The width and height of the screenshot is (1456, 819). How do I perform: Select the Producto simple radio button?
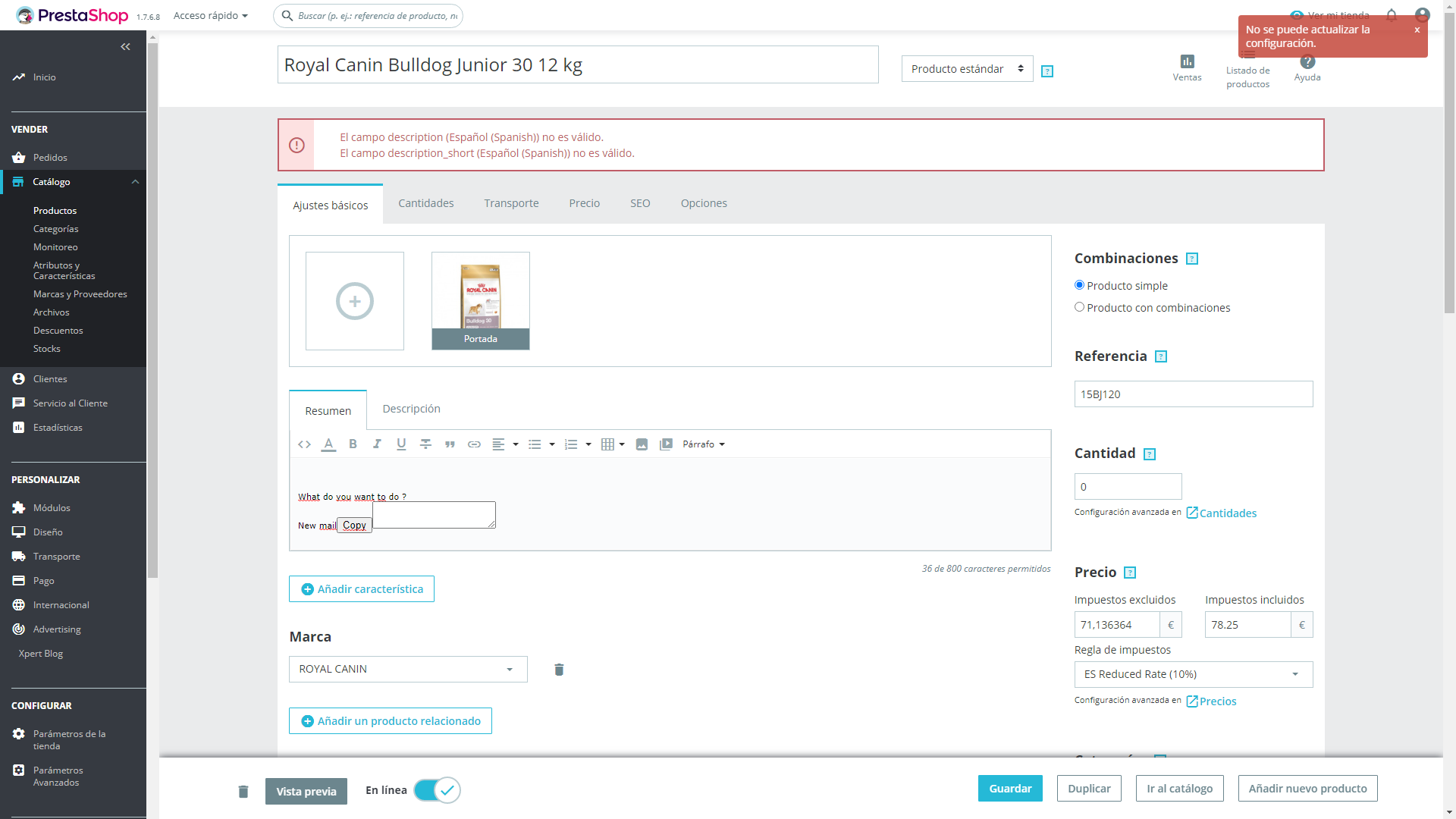[1079, 285]
